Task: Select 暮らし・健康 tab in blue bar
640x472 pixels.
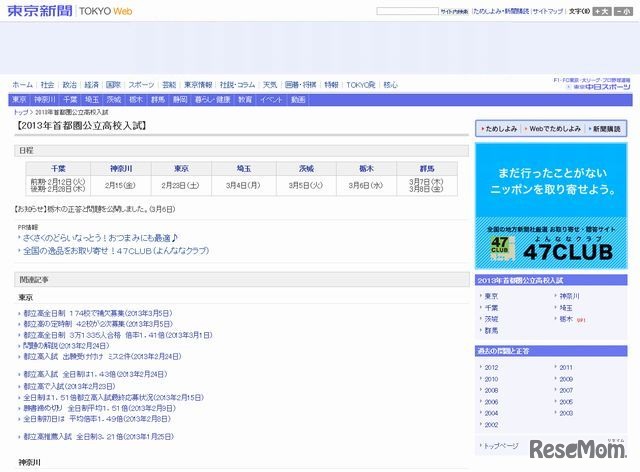Action: (x=212, y=99)
